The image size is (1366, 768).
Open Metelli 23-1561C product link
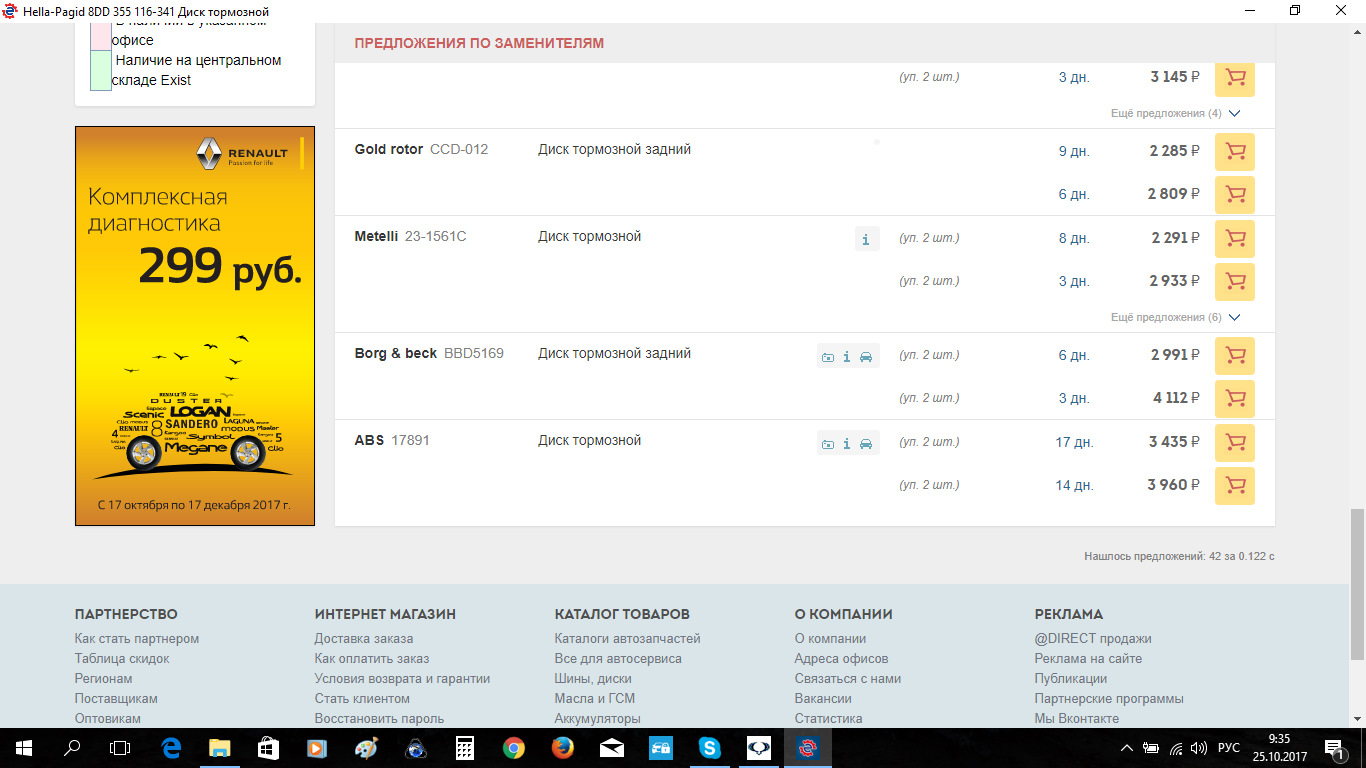410,237
